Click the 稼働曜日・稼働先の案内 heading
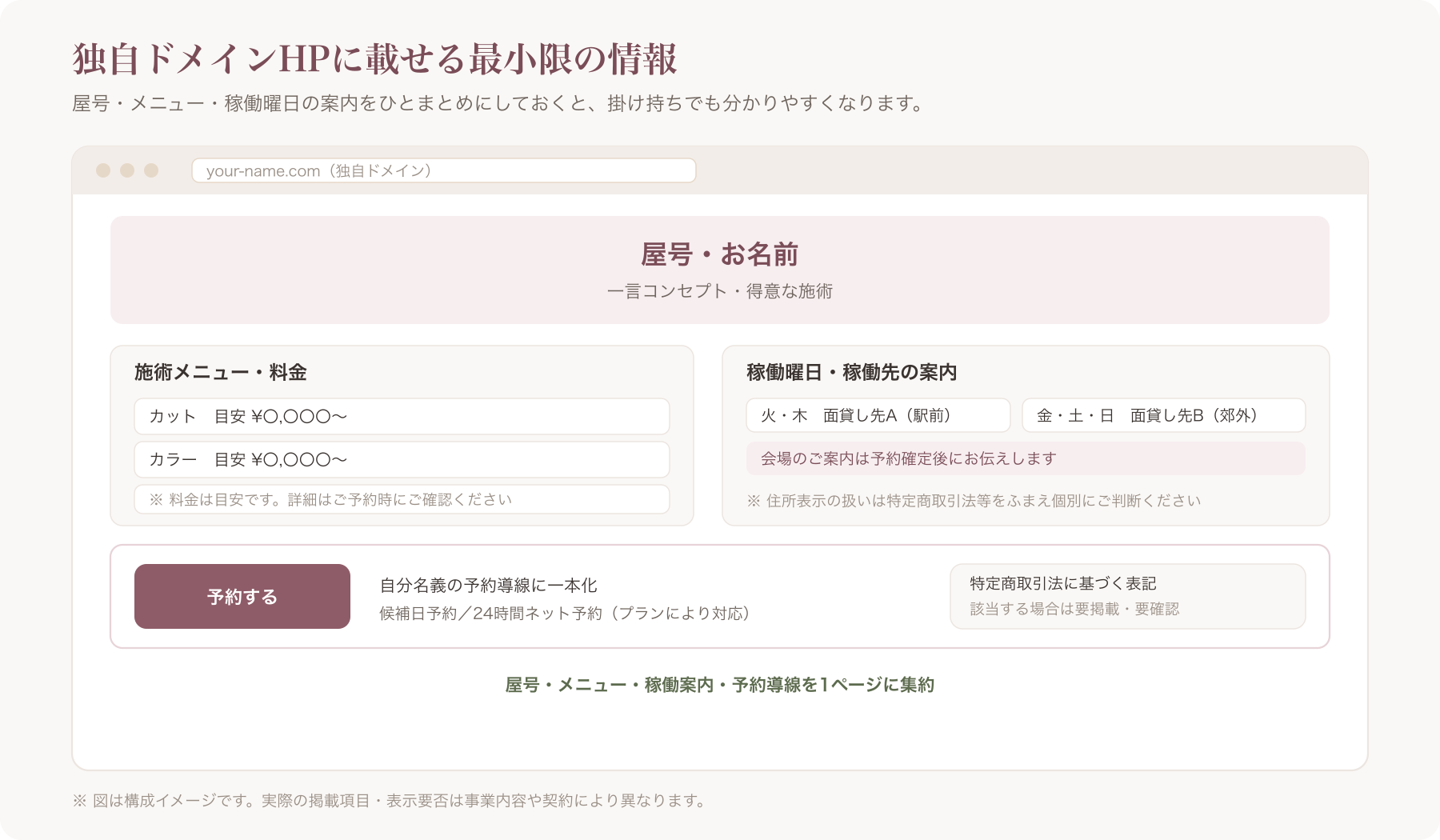 pyautogui.click(x=852, y=372)
